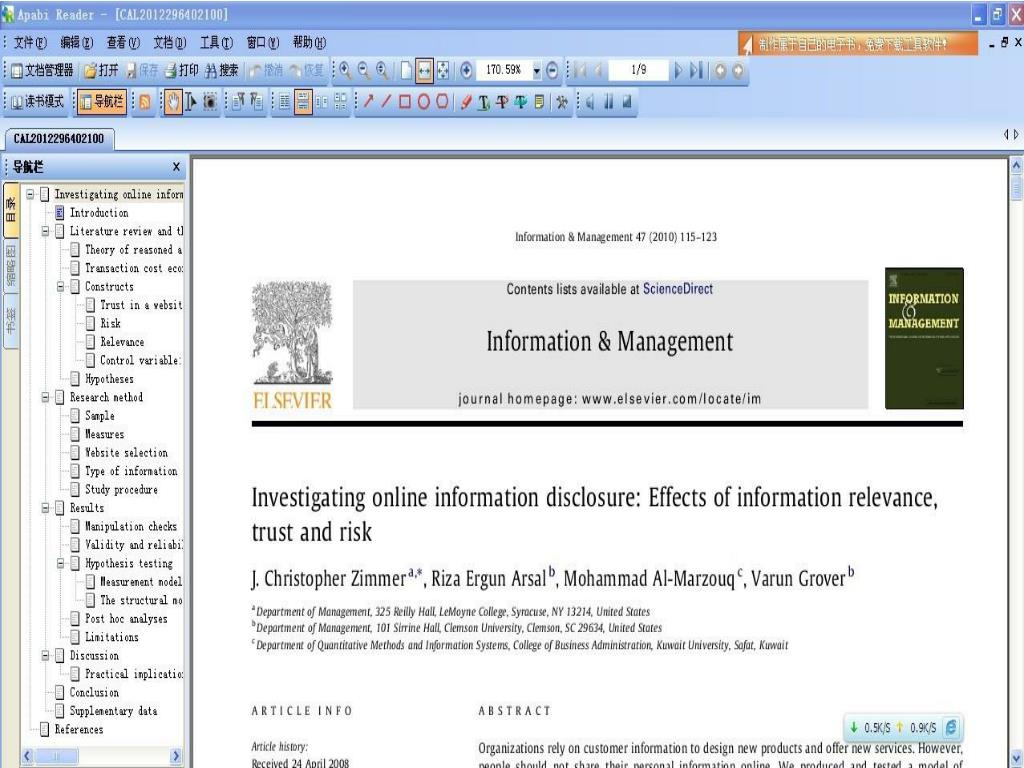This screenshot has width=1024, height=768.
Task: Click the round plus zoom button
Action: (x=466, y=71)
